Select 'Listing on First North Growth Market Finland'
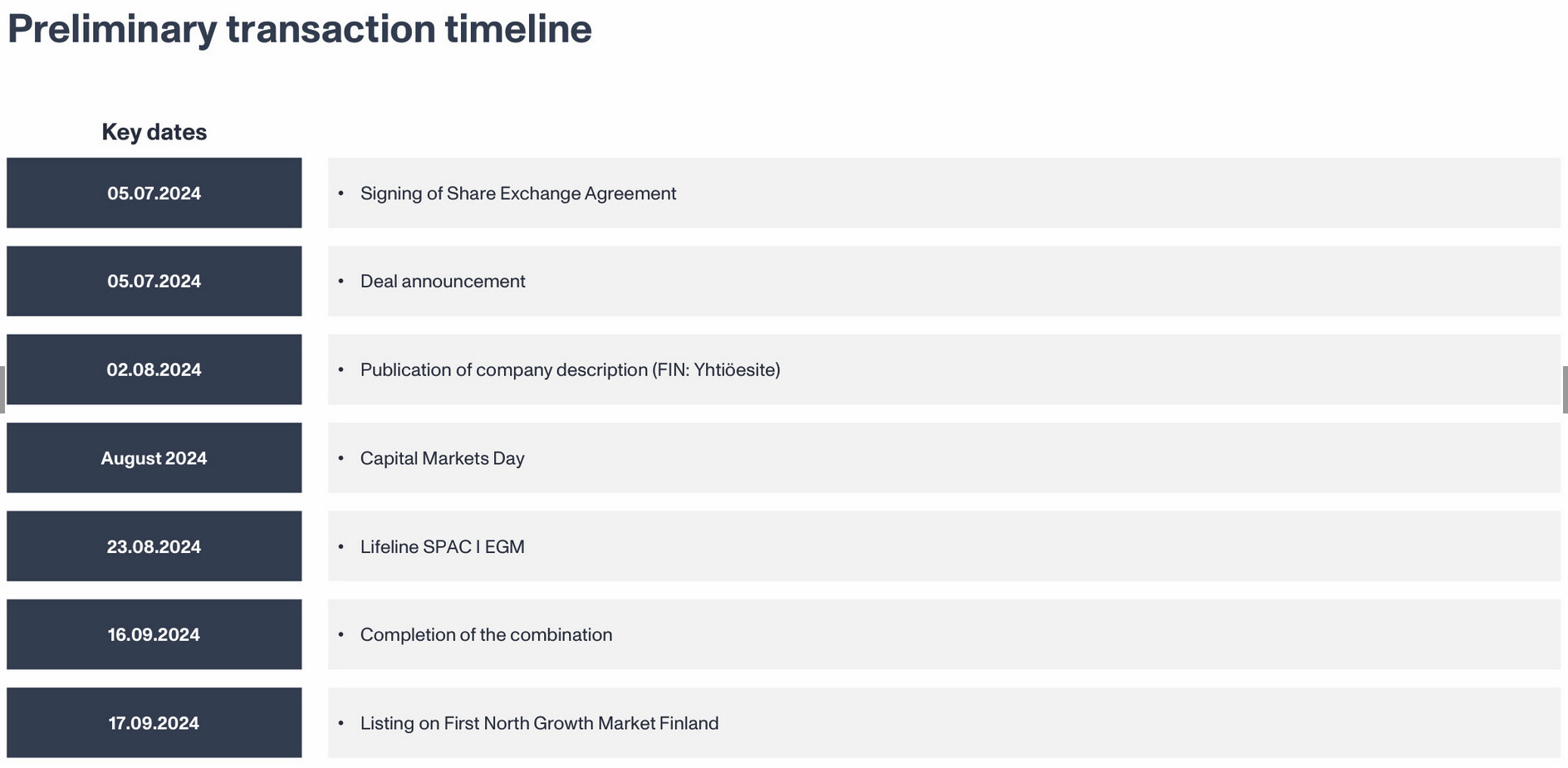The height and width of the screenshot is (768, 1568). [539, 723]
